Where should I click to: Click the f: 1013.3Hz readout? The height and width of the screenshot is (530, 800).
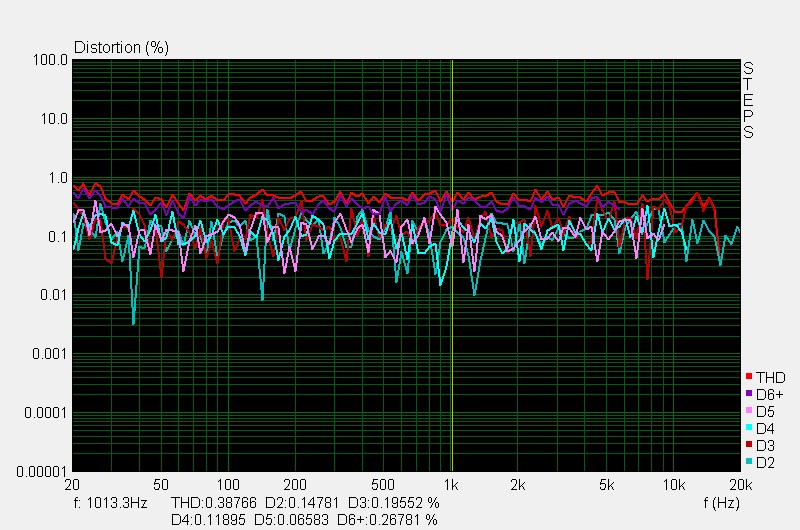[x=111, y=503]
